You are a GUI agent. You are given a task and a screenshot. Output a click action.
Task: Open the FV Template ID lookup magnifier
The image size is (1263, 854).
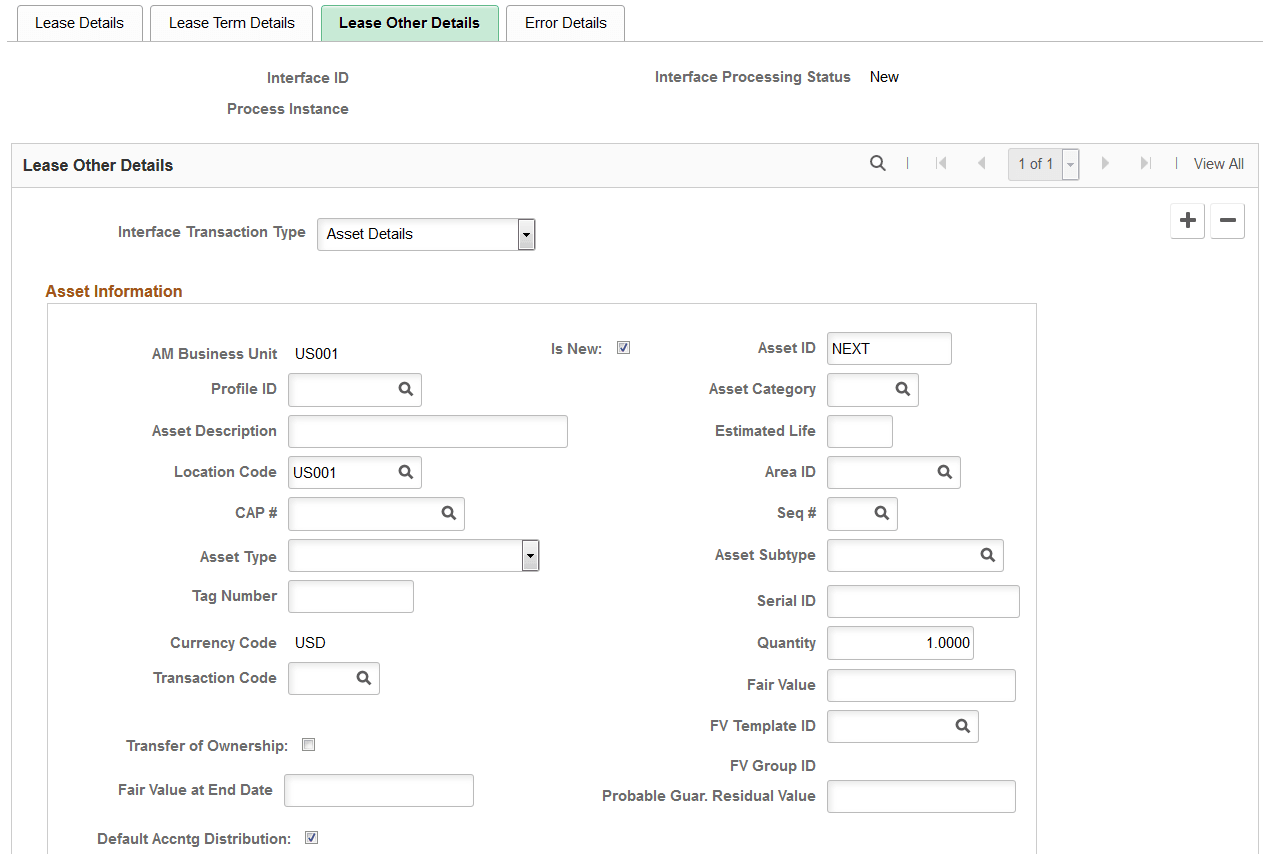[963, 726]
